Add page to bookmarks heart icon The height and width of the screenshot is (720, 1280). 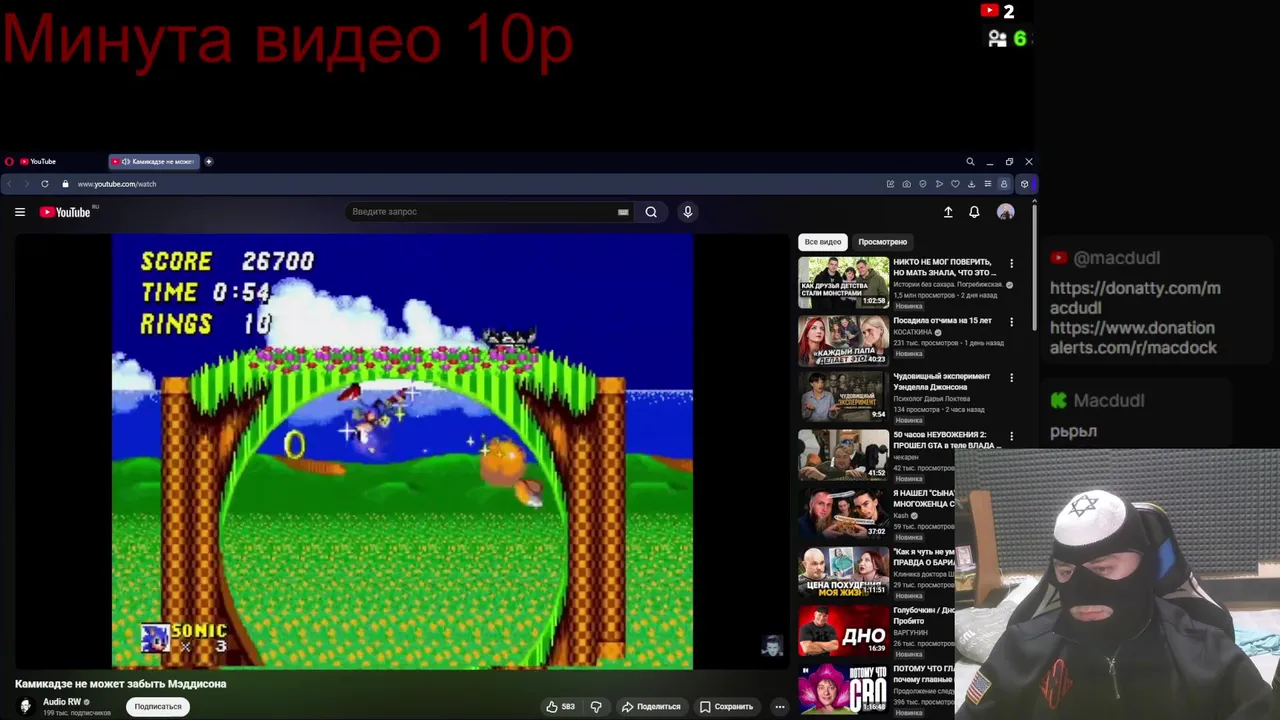pos(955,184)
